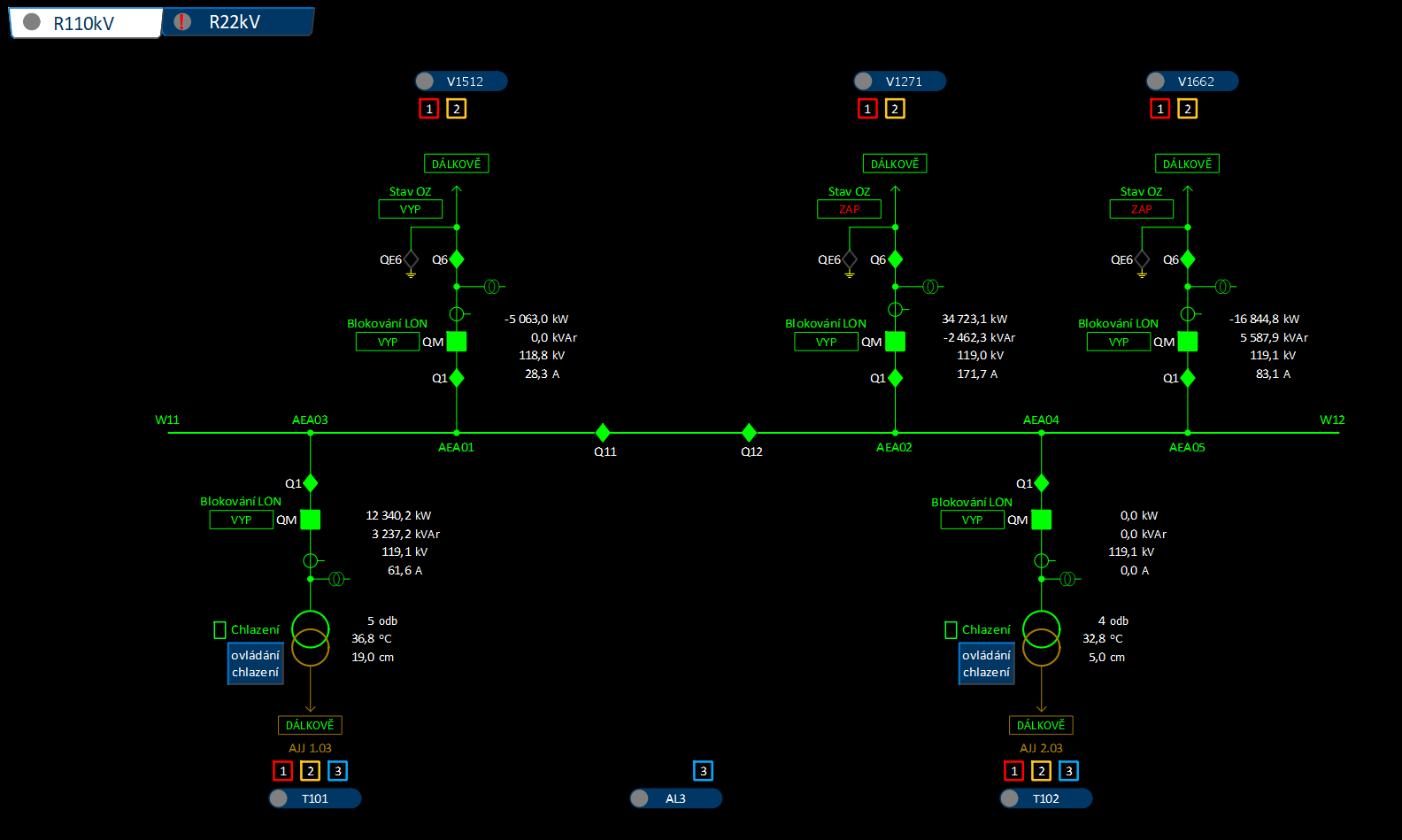
Task: Click the QM breaker above T102
Action: click(1042, 520)
